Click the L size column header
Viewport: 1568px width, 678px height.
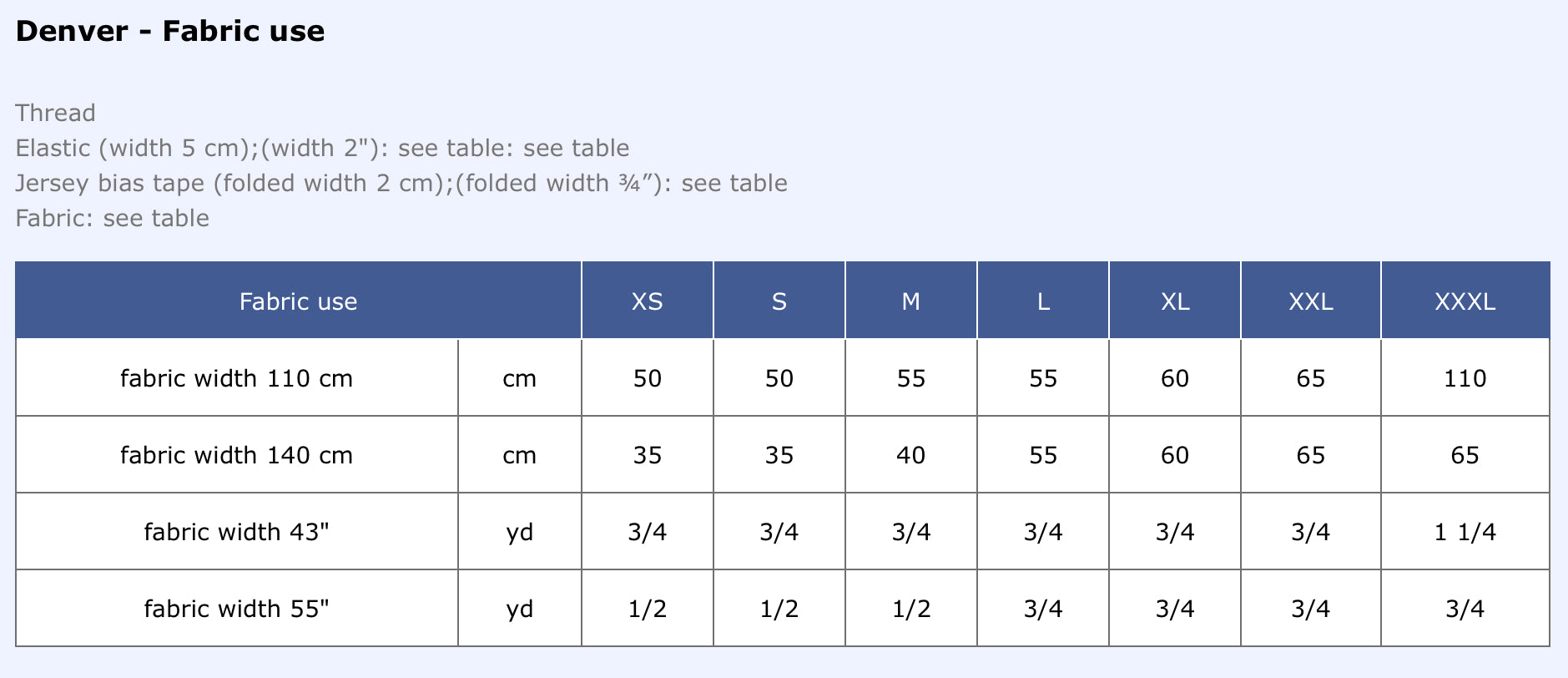(x=1043, y=301)
